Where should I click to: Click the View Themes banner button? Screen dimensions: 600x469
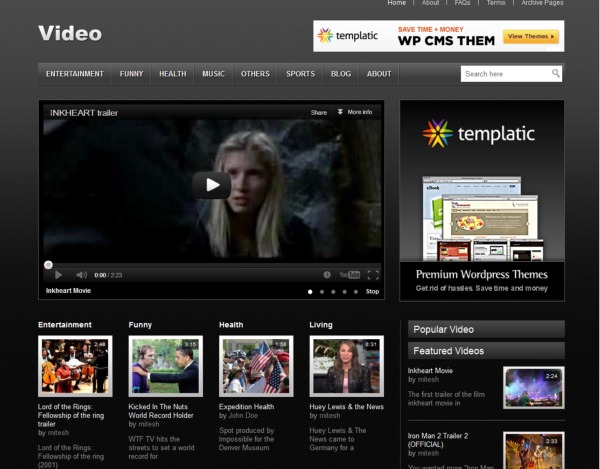point(531,36)
